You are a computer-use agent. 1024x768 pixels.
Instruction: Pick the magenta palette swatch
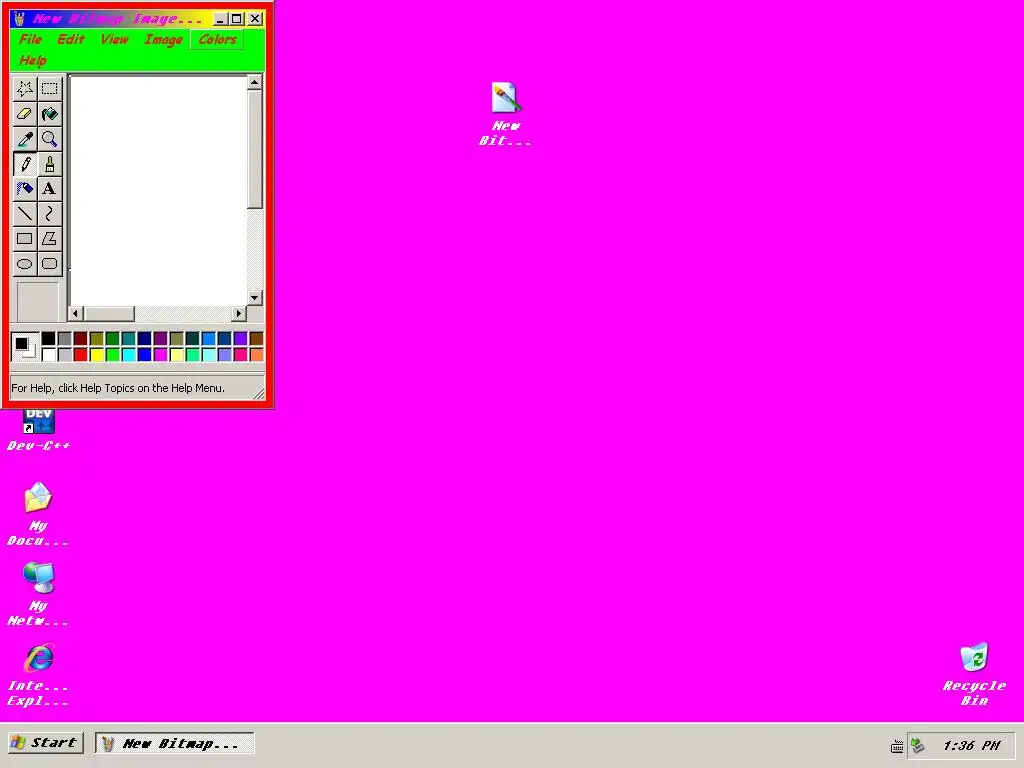coord(161,355)
